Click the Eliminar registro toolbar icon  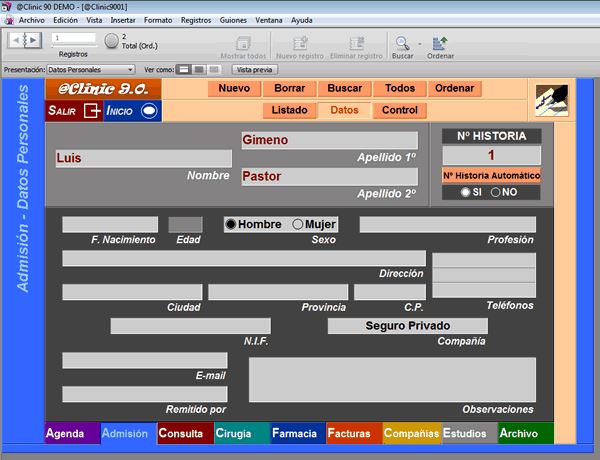[x=356, y=43]
